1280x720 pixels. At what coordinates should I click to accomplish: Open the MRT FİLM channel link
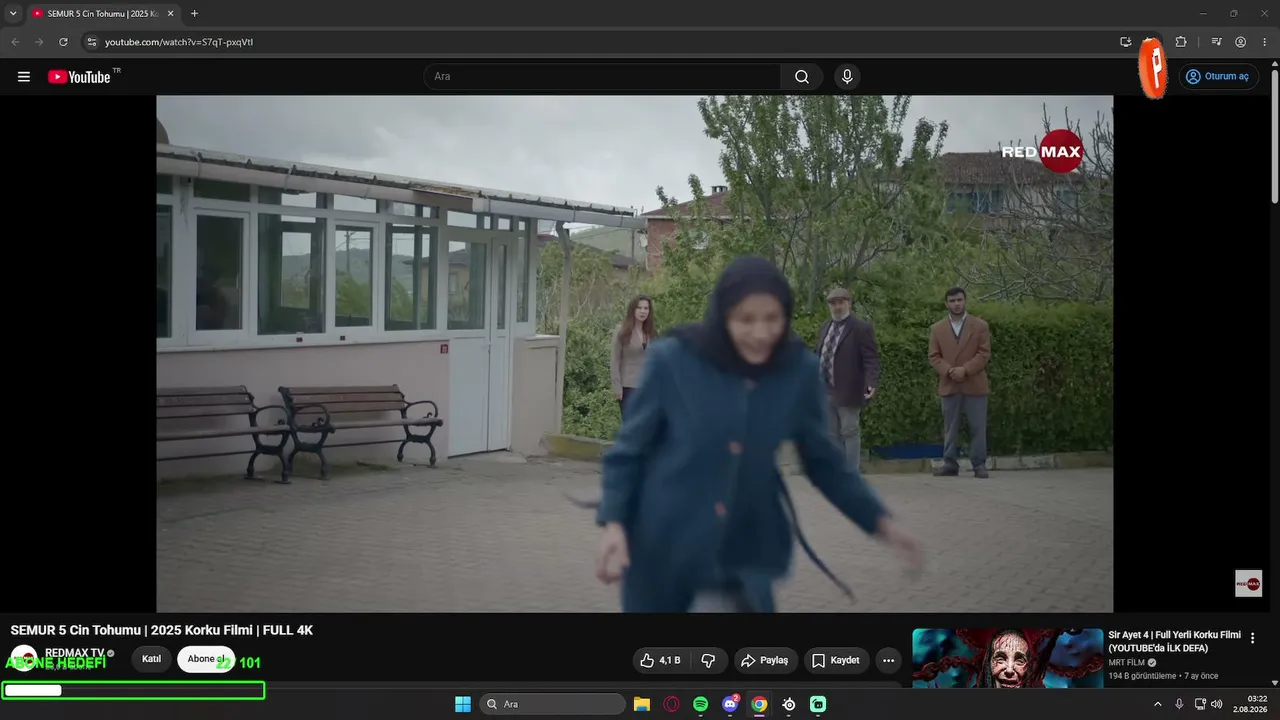[1126, 662]
